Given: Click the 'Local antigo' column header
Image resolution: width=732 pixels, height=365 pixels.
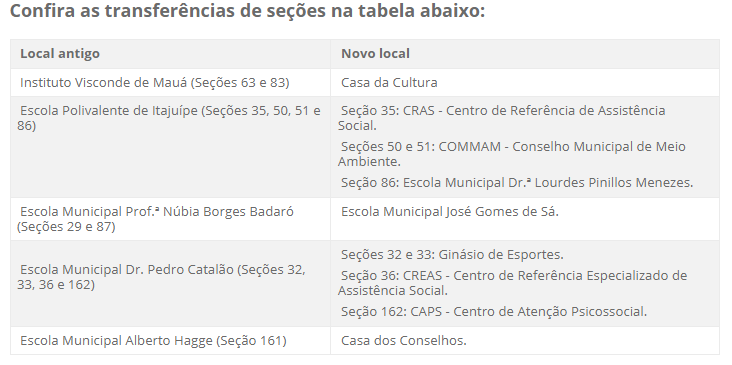Looking at the screenshot, I should pos(170,54).
